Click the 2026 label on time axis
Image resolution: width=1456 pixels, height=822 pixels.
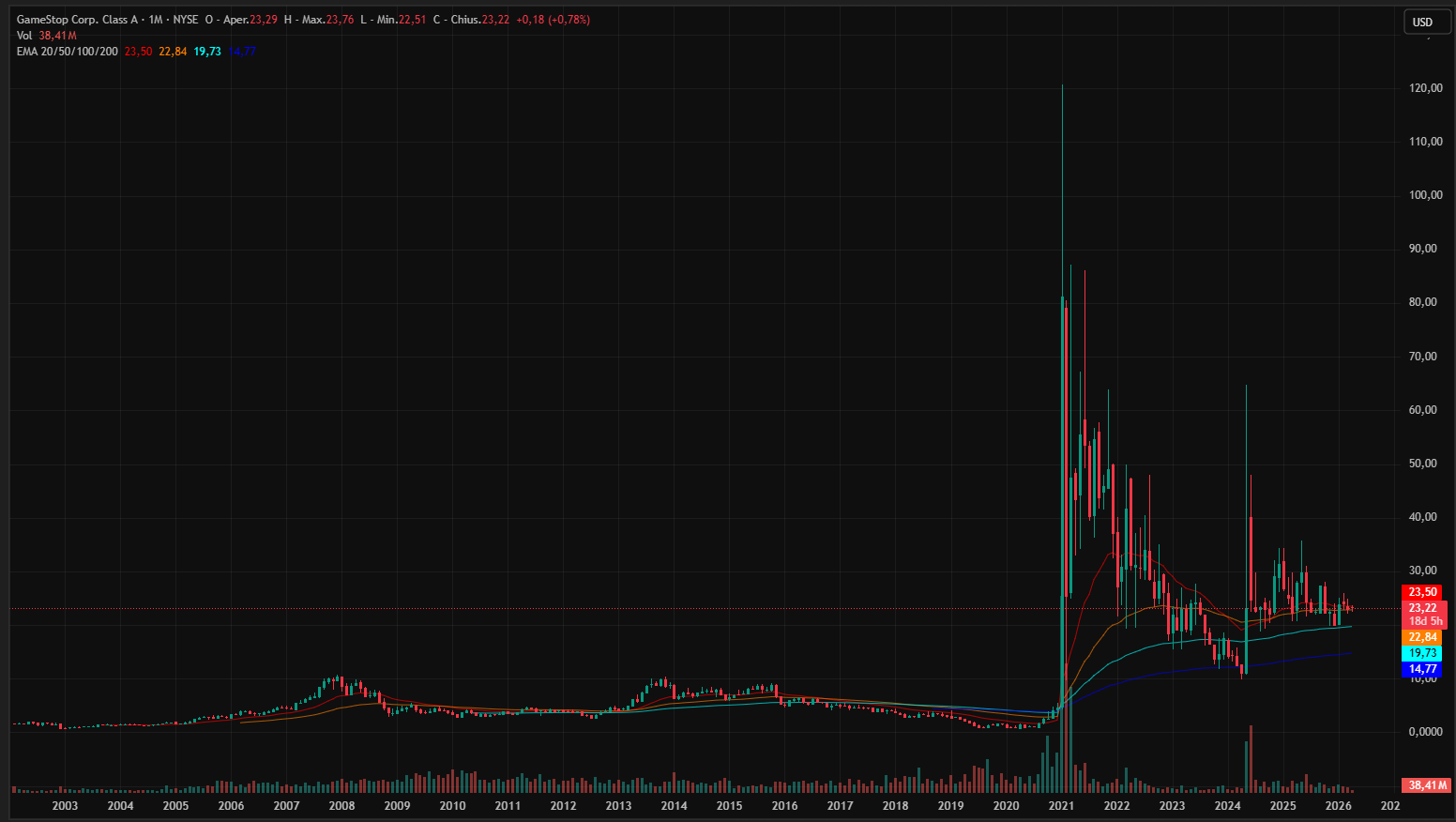click(x=1338, y=806)
